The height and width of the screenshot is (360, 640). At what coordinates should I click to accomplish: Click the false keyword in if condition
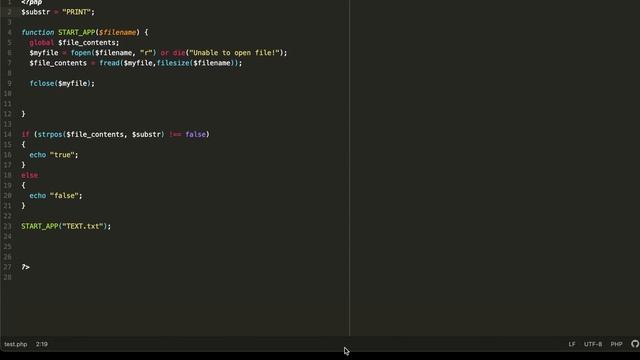[196, 134]
